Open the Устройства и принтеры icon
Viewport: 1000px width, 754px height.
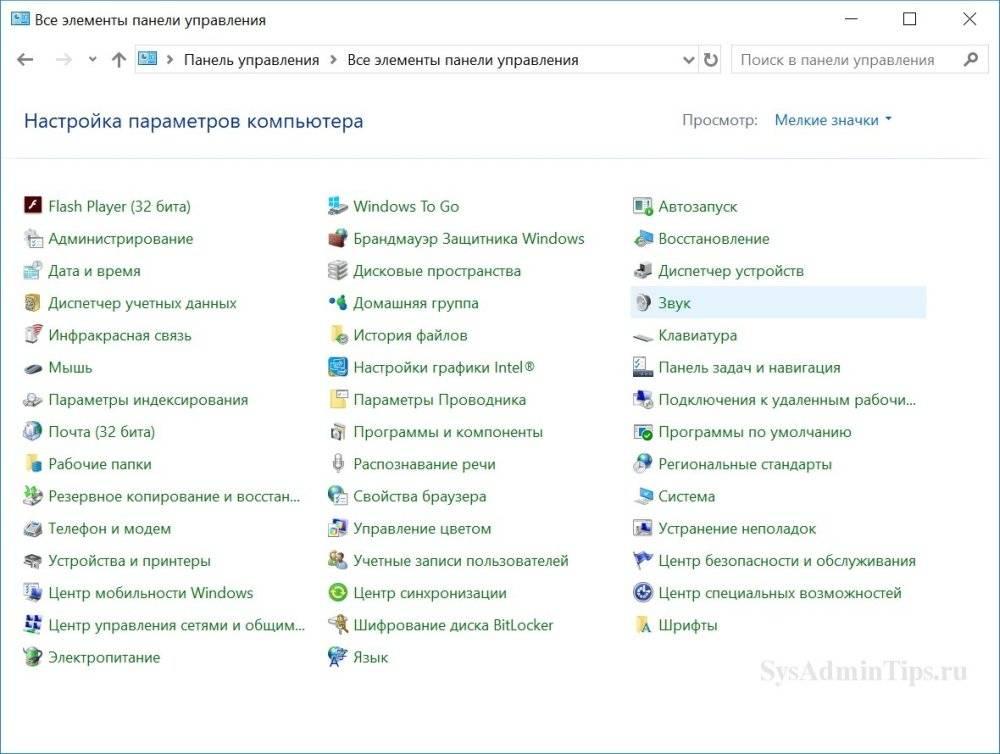(x=33, y=561)
